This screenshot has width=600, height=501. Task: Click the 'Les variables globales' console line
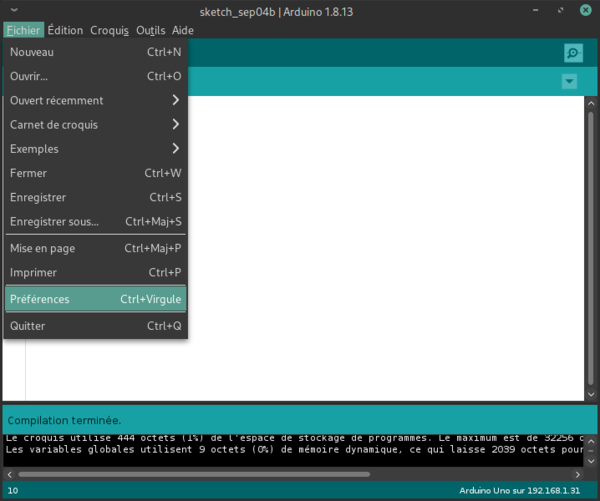pos(294,449)
